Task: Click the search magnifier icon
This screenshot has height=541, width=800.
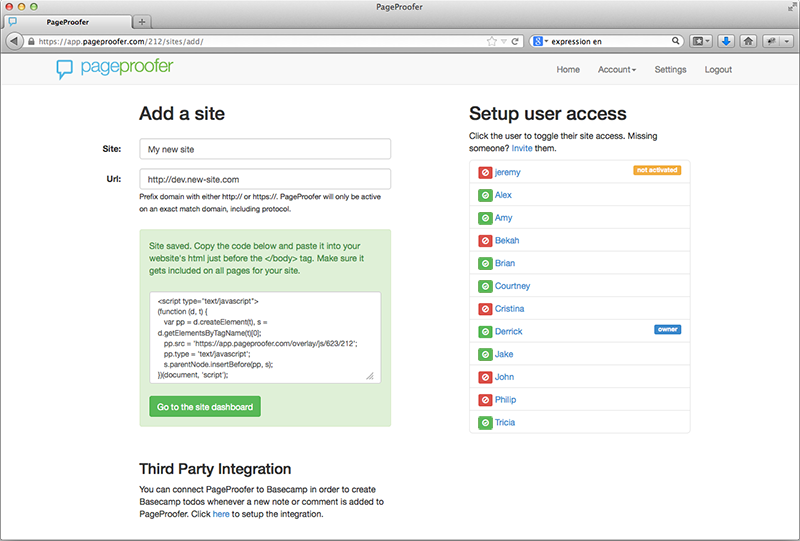Action: (x=675, y=41)
